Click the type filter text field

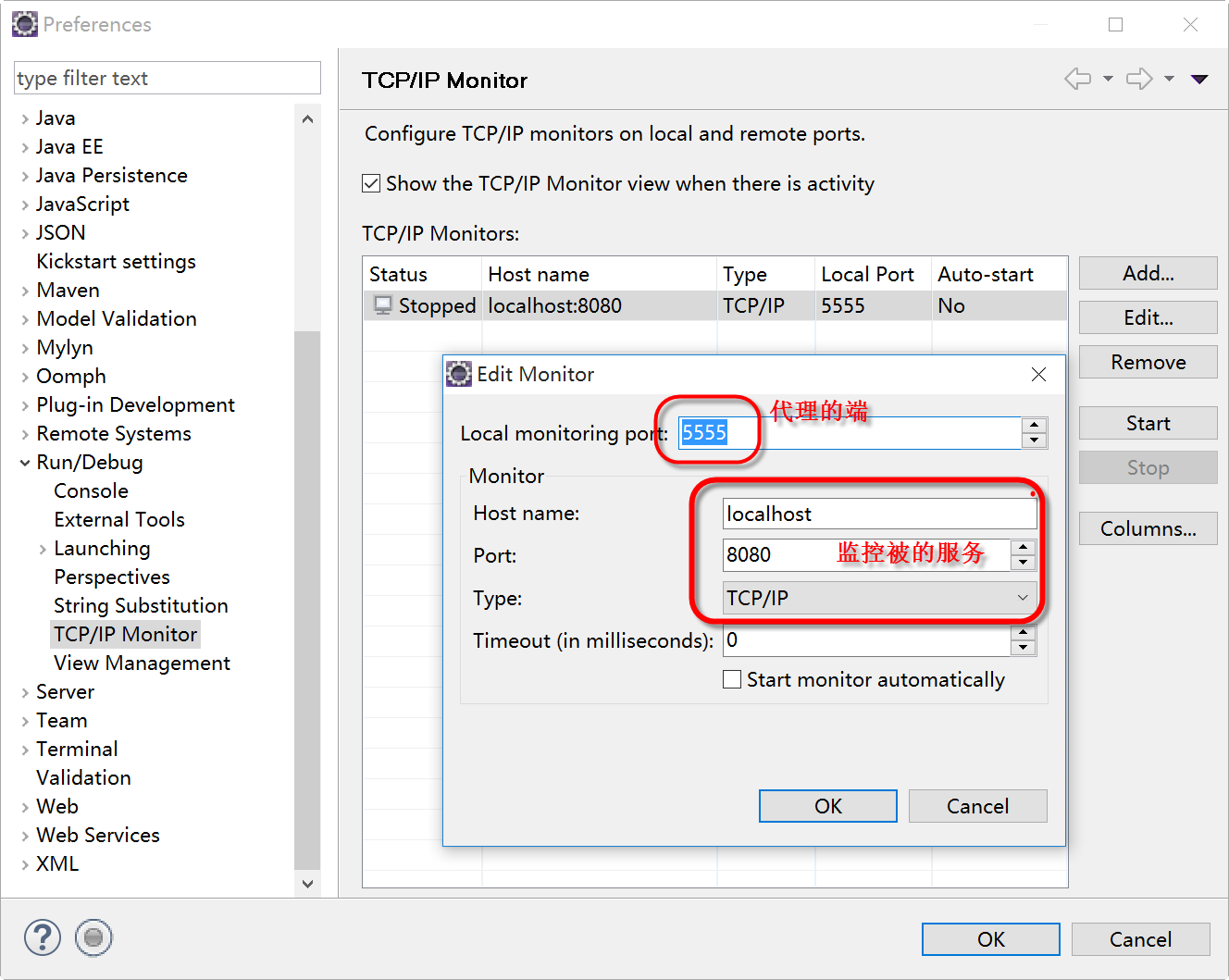pyautogui.click(x=167, y=78)
